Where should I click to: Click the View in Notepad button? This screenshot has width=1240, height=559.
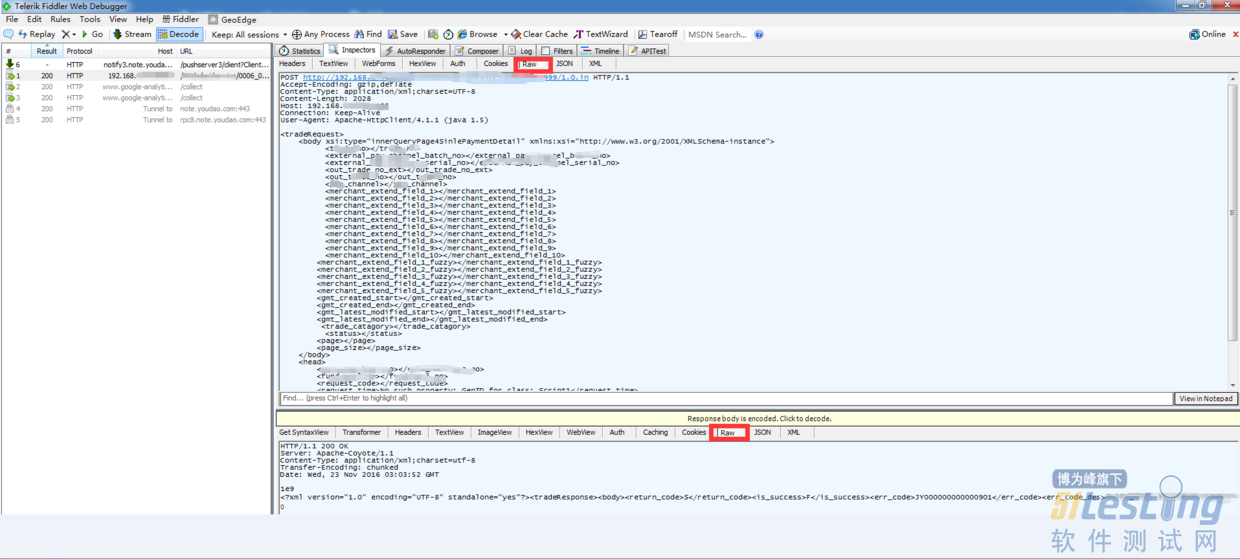tap(1206, 398)
